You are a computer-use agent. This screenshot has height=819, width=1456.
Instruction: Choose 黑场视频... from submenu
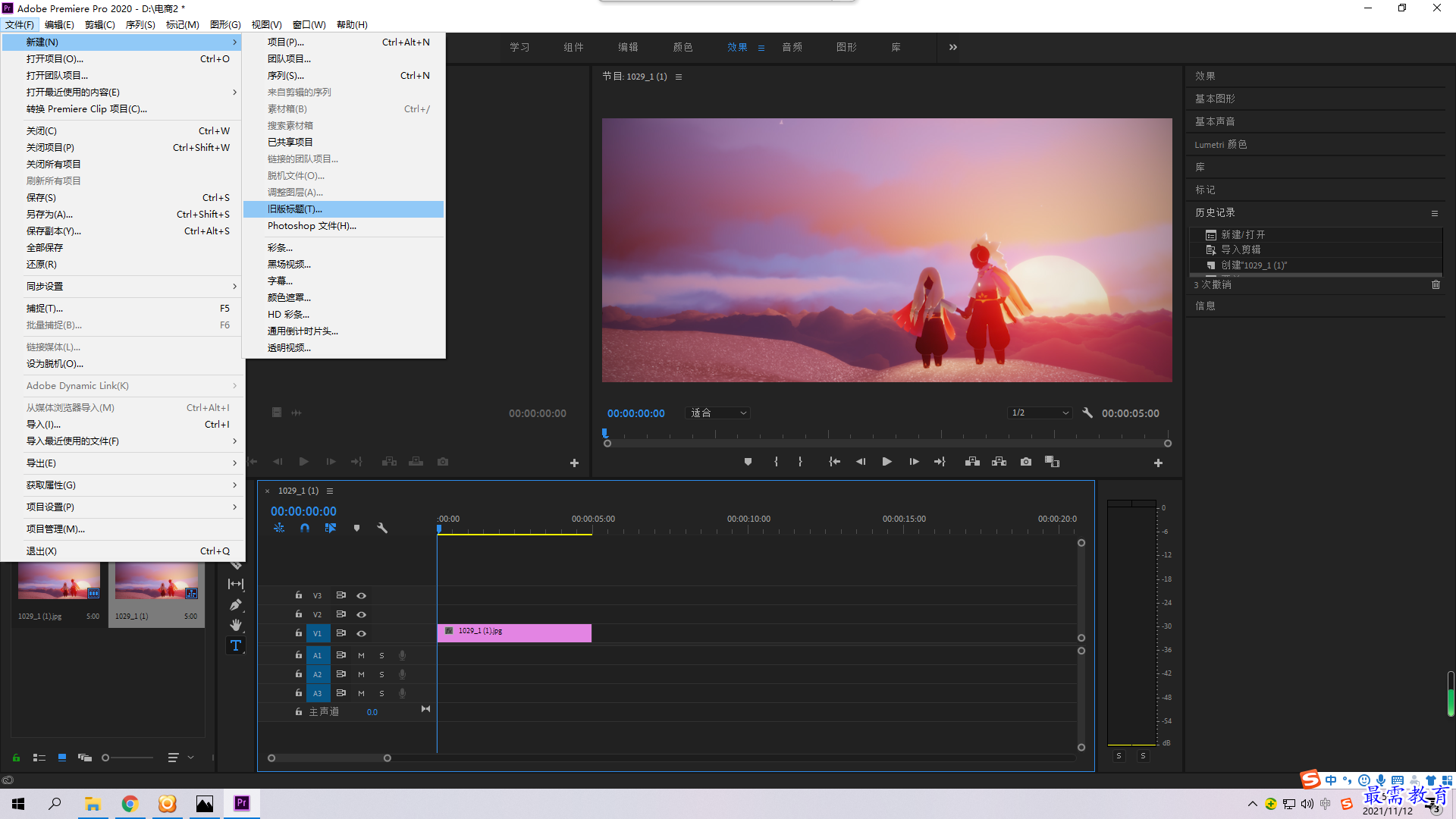point(344,264)
